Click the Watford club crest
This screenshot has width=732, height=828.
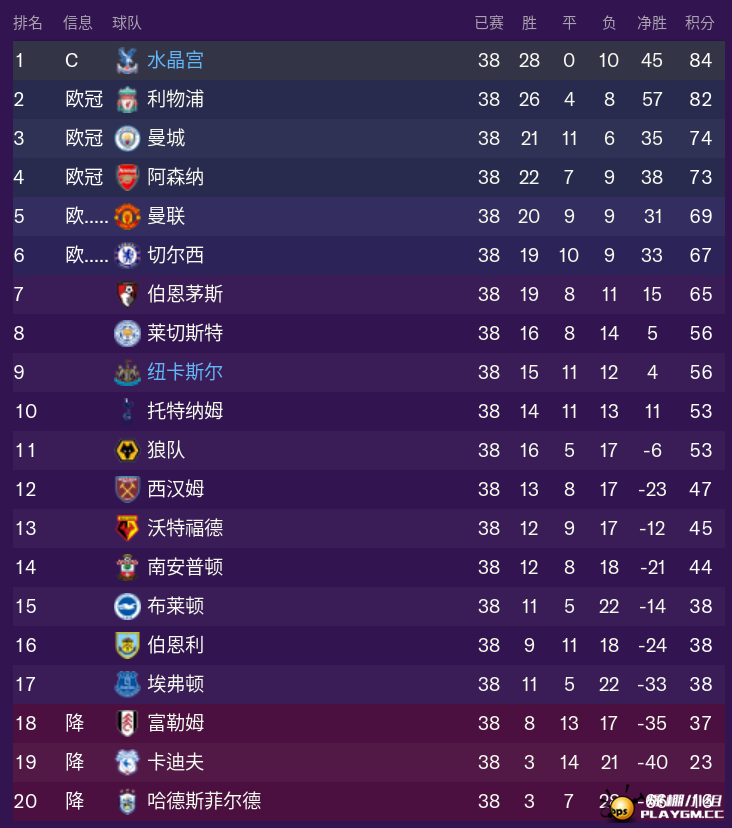coord(127,528)
